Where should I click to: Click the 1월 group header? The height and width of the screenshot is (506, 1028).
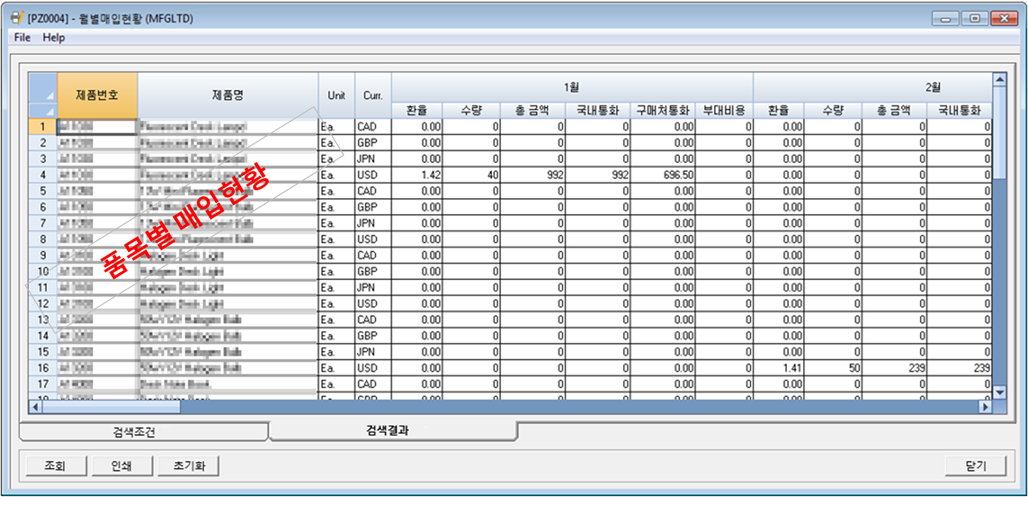point(572,87)
